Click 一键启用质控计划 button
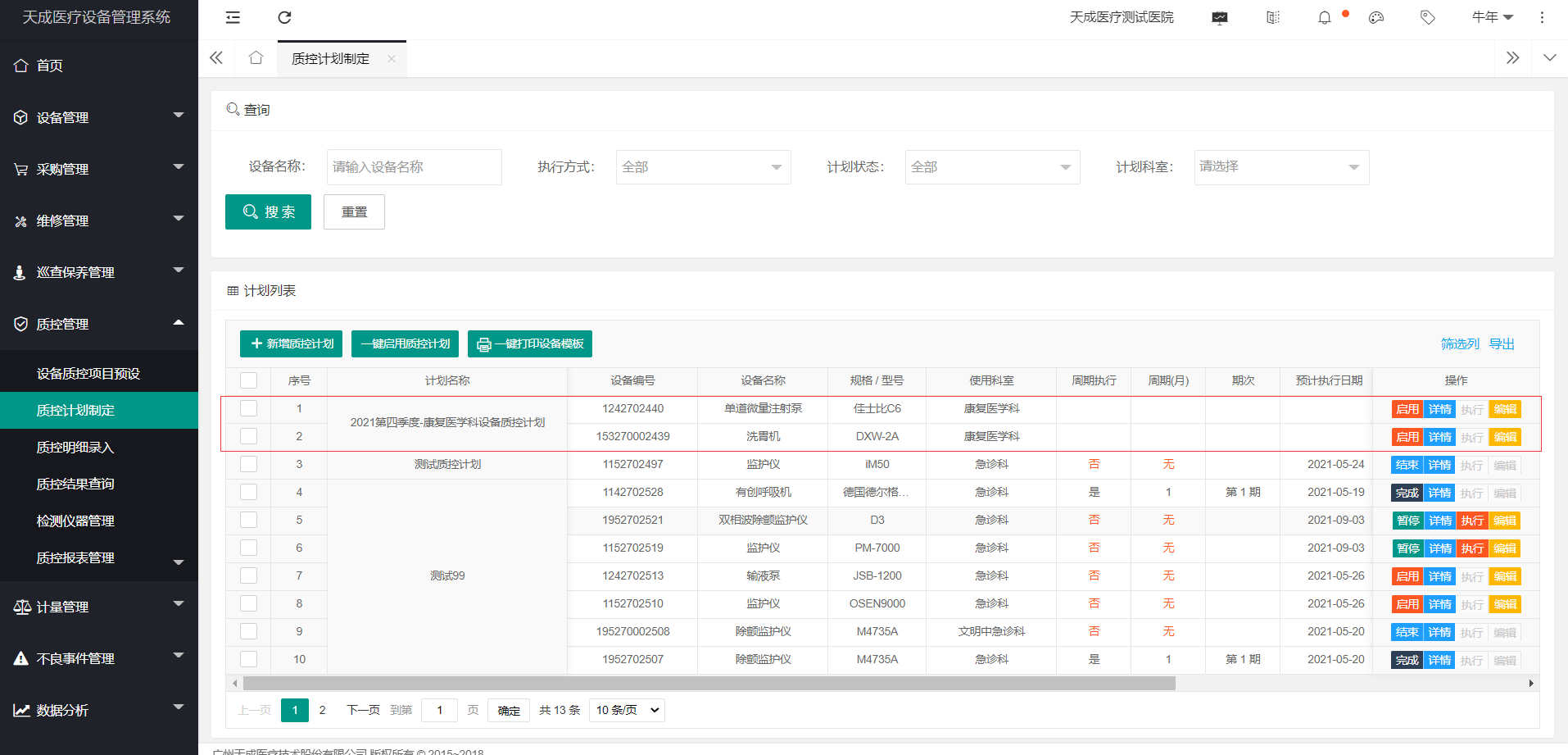Screen dimensions: 1568x755 pyautogui.click(x=405, y=344)
